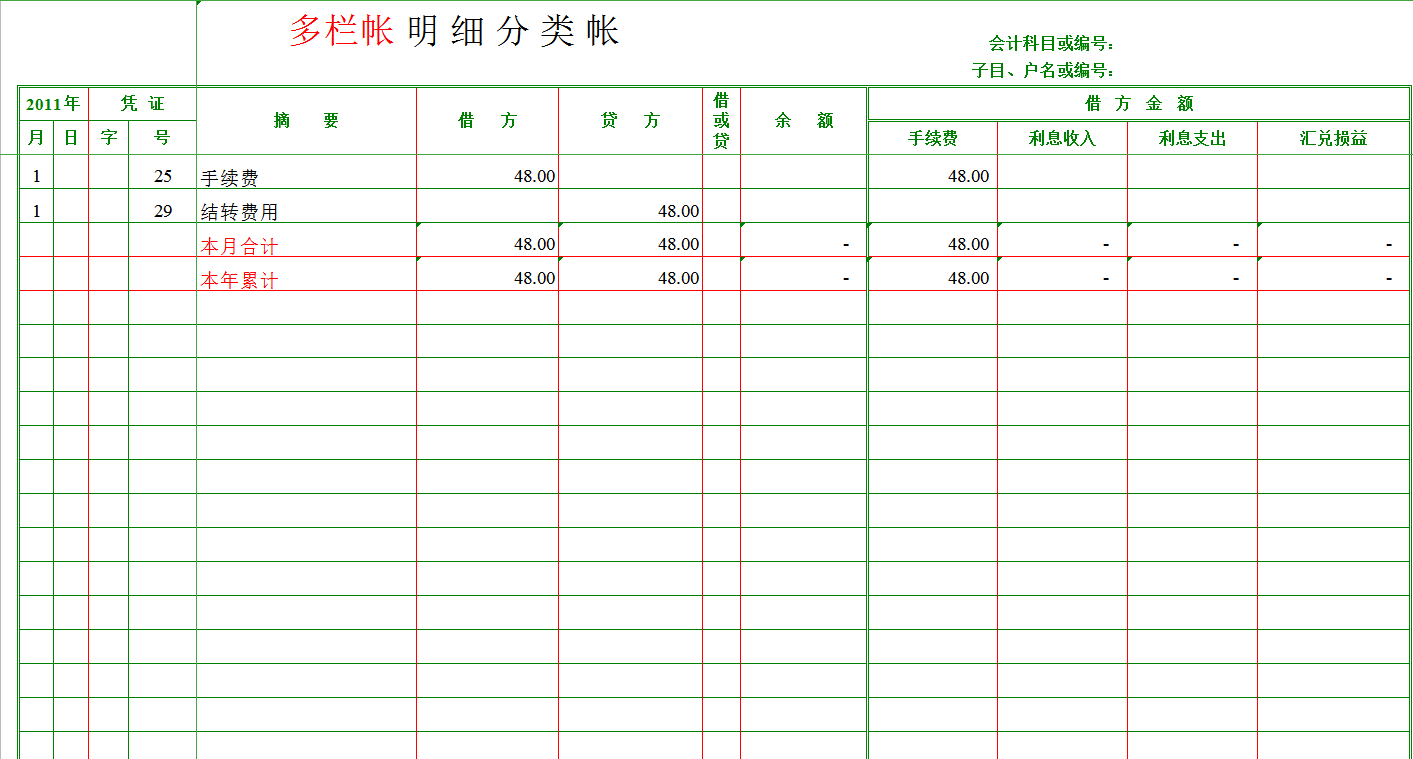Select the "借方金额" merged header cell
Image resolution: width=1413 pixels, height=759 pixels.
[1140, 102]
